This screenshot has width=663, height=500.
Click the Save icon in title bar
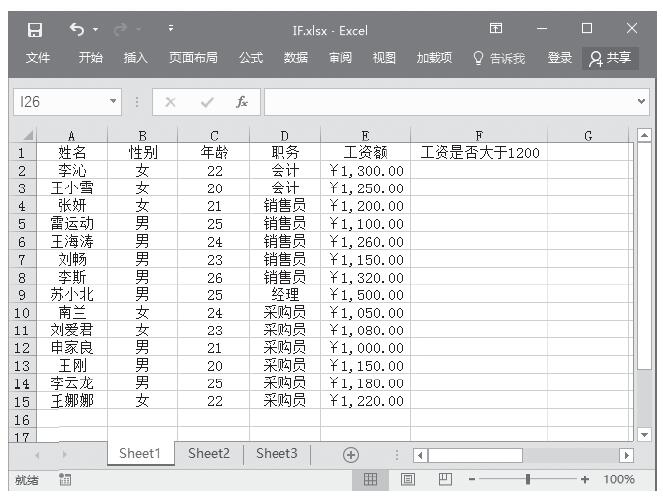35,29
